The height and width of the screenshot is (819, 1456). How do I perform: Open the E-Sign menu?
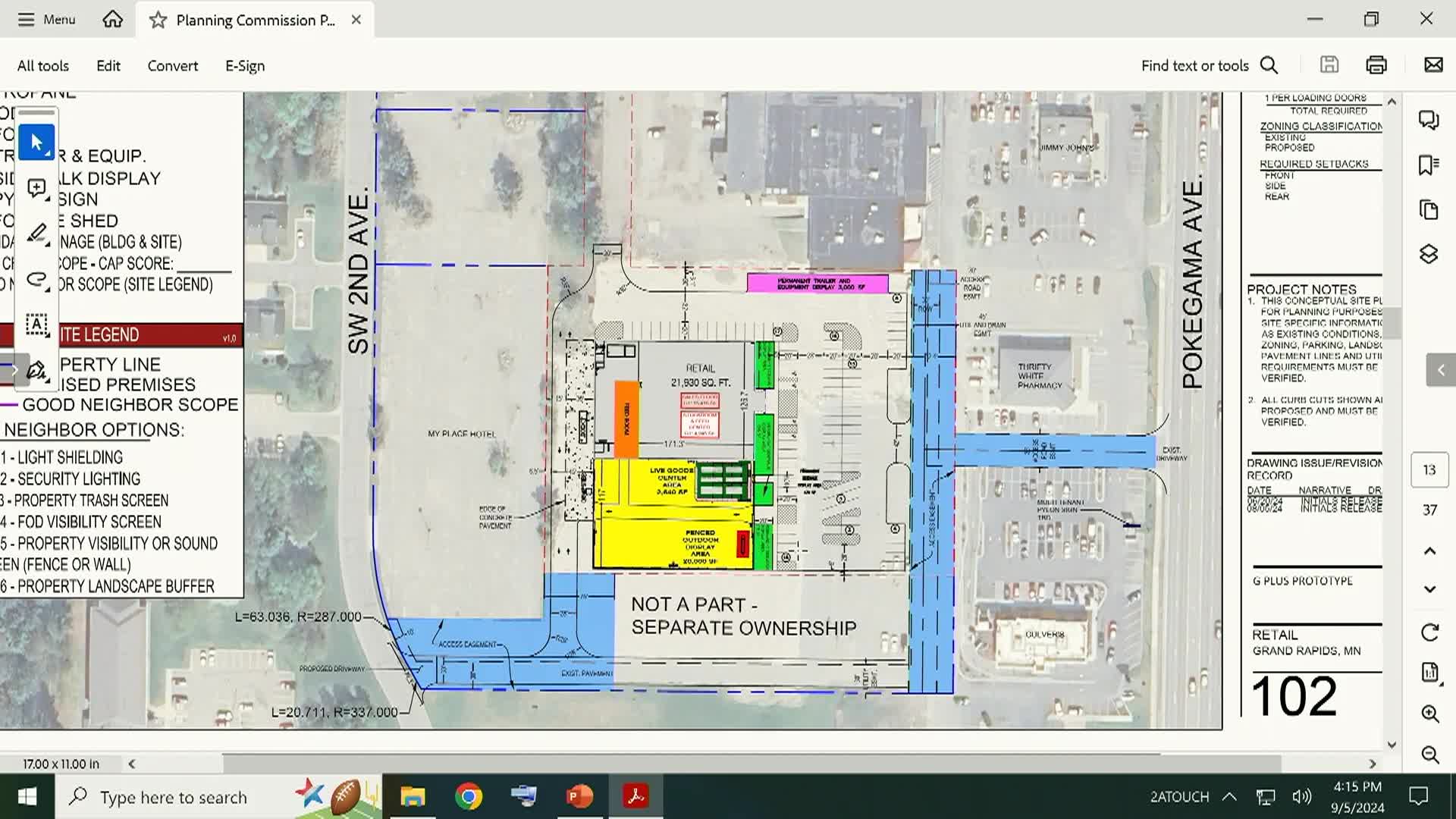tap(245, 66)
